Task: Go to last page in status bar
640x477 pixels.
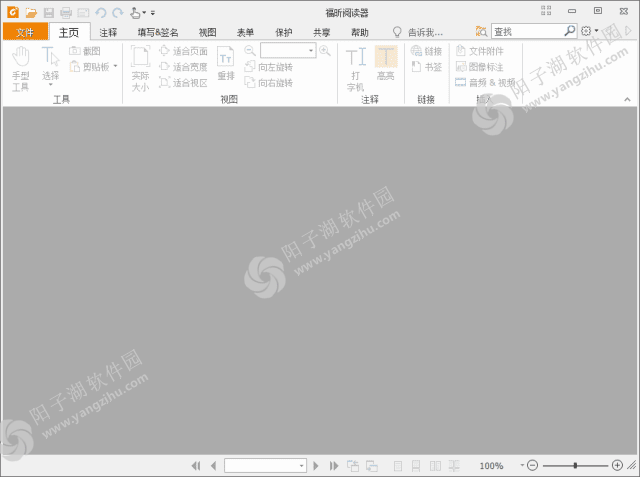Action: click(334, 466)
